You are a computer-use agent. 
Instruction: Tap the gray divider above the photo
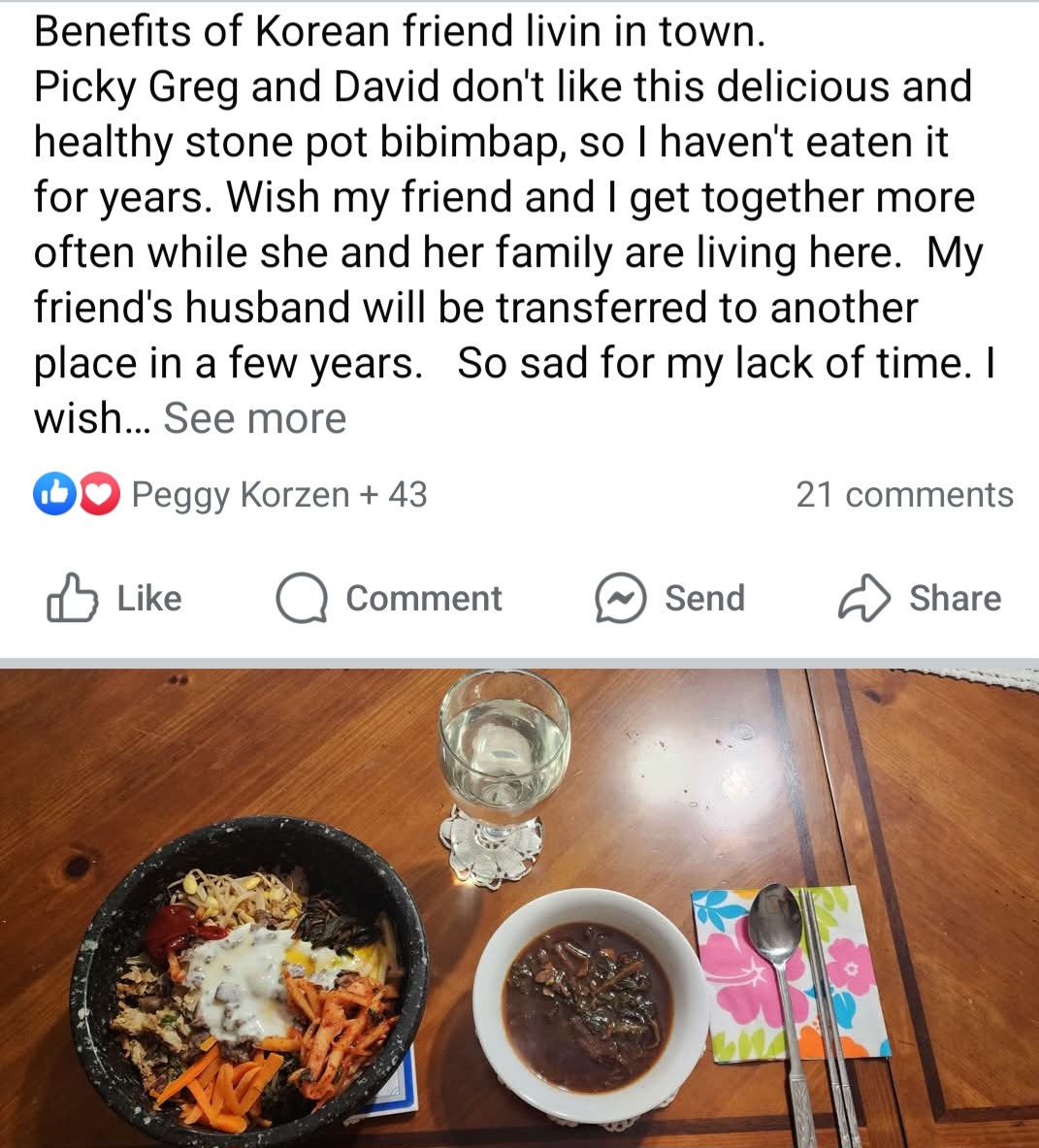pos(520,663)
